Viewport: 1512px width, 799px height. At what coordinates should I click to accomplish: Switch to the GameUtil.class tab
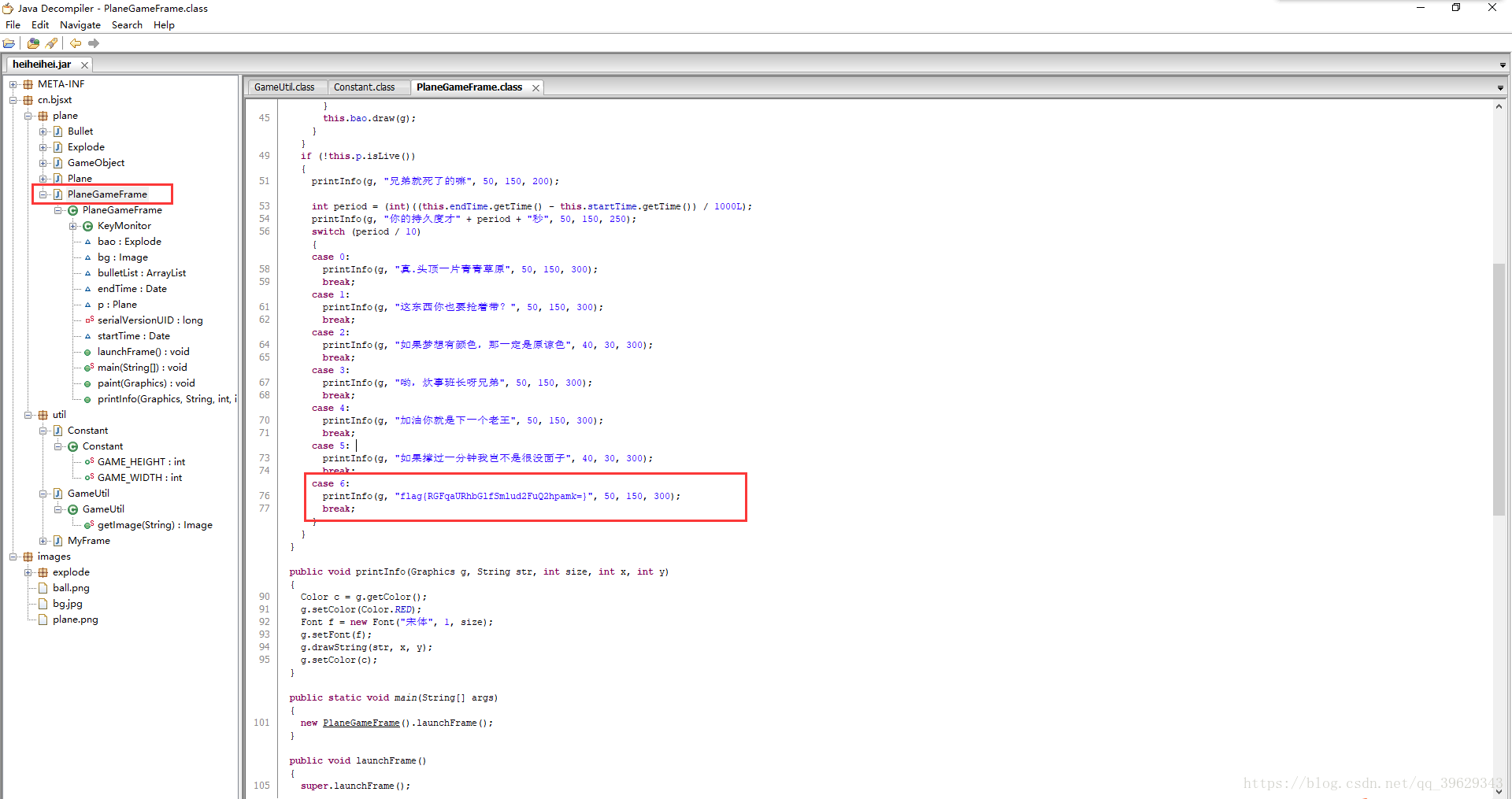[284, 87]
